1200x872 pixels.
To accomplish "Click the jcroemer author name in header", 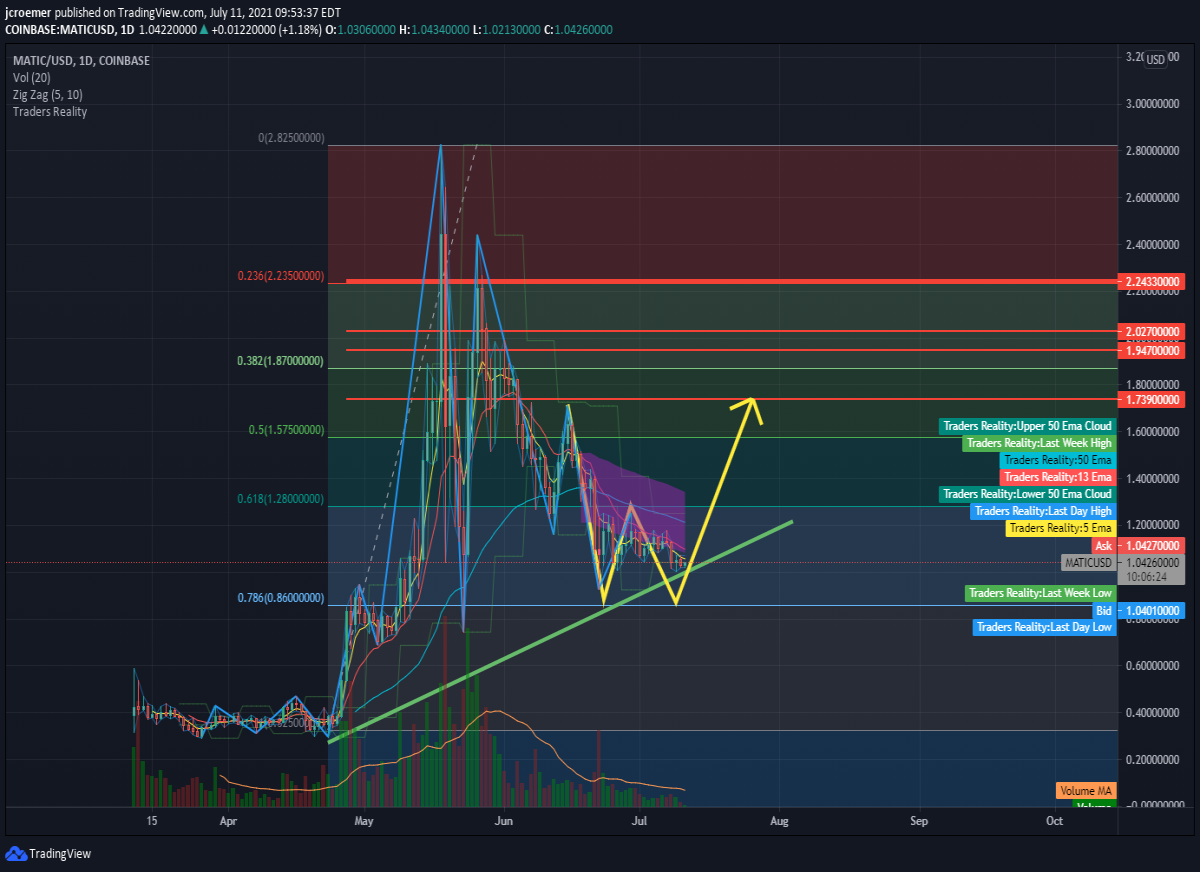I will 29,13.
